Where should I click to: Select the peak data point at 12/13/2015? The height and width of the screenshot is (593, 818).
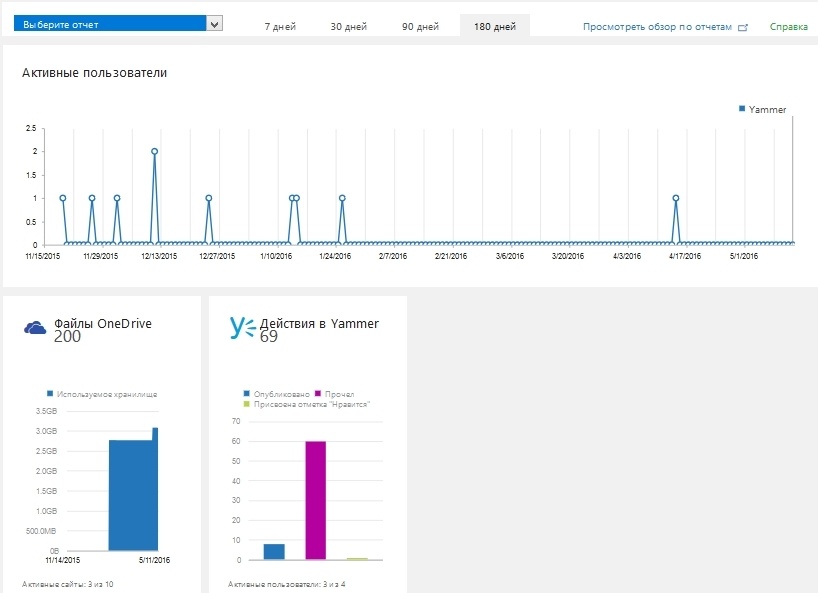click(x=154, y=152)
